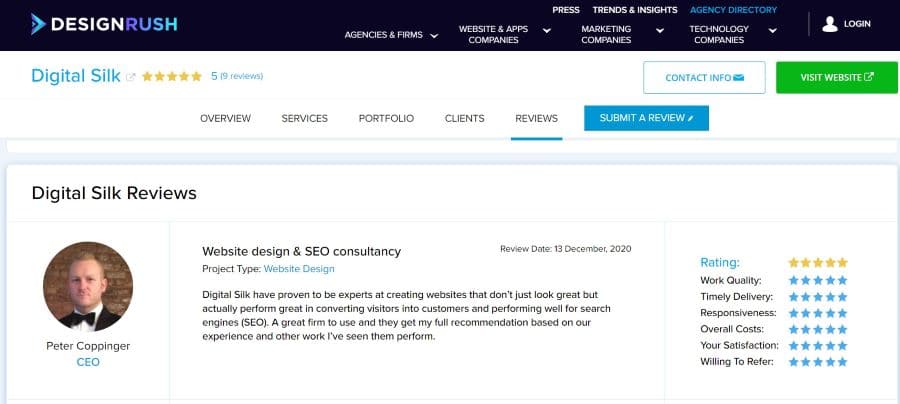The image size is (900, 404).
Task: Click the gold overall Rating stars
Action: (818, 263)
